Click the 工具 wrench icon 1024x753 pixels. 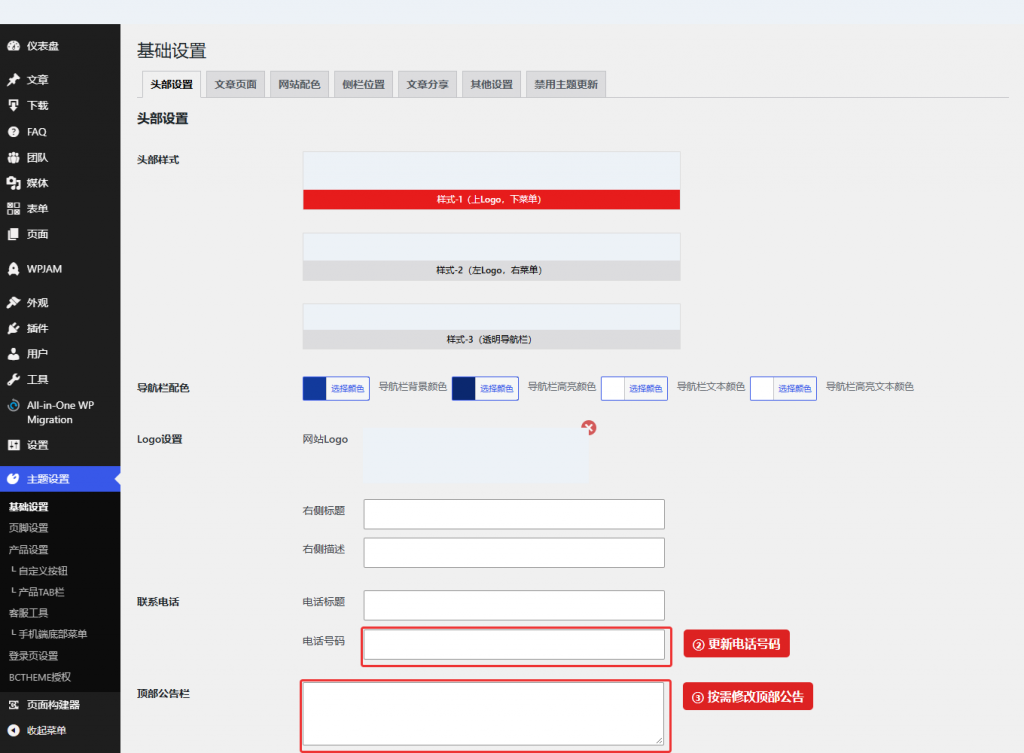13,379
